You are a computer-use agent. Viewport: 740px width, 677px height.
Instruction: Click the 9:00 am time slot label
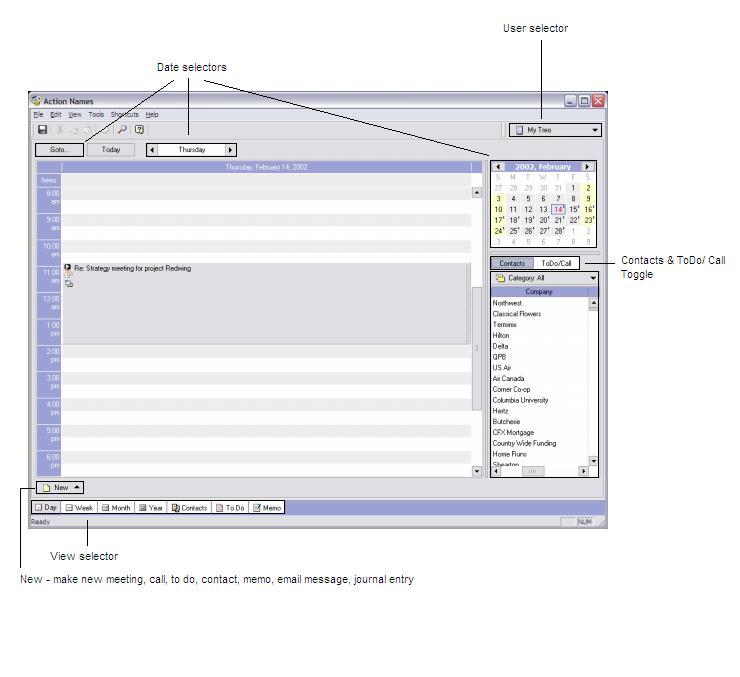[49, 226]
